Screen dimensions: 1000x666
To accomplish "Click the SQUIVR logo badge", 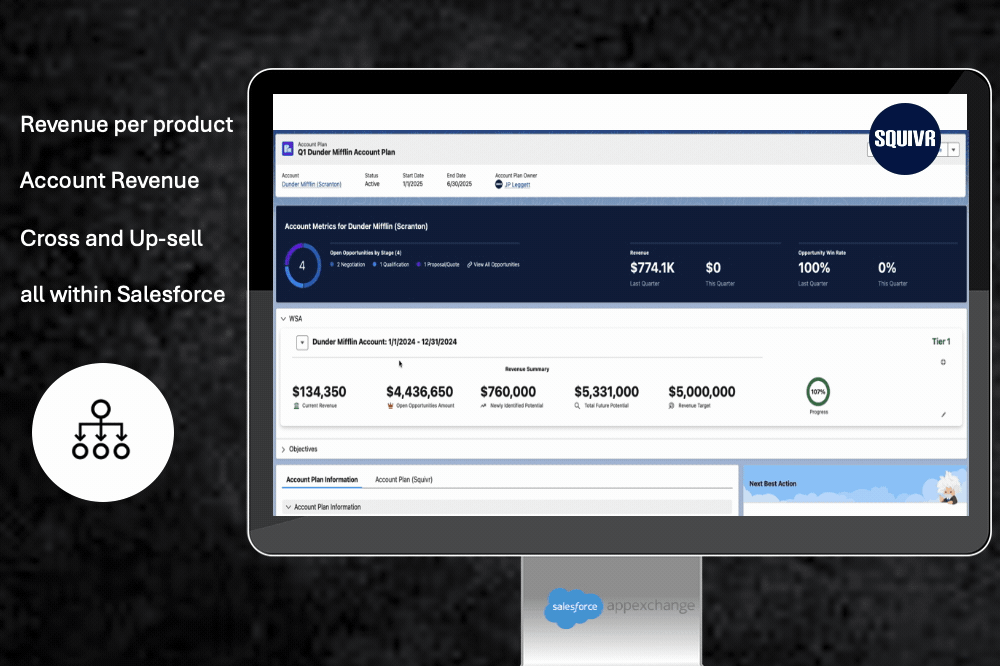I will (x=905, y=139).
